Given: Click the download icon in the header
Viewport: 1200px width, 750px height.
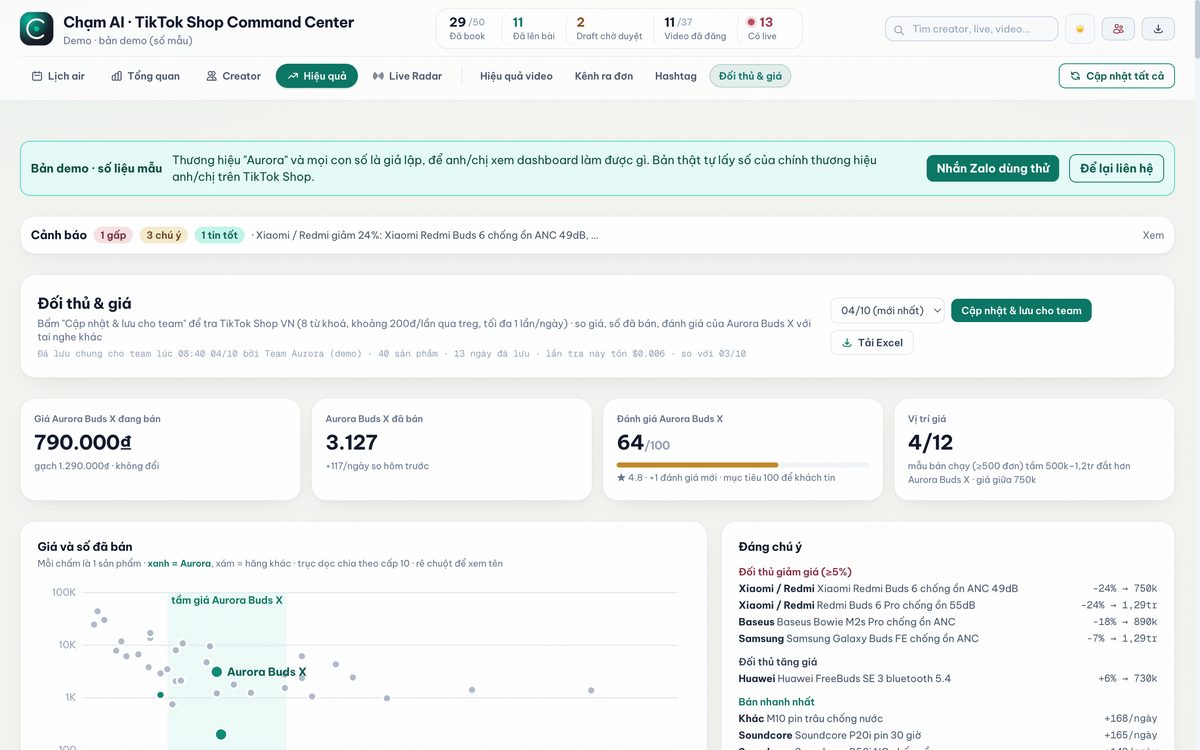Looking at the screenshot, I should (1158, 29).
